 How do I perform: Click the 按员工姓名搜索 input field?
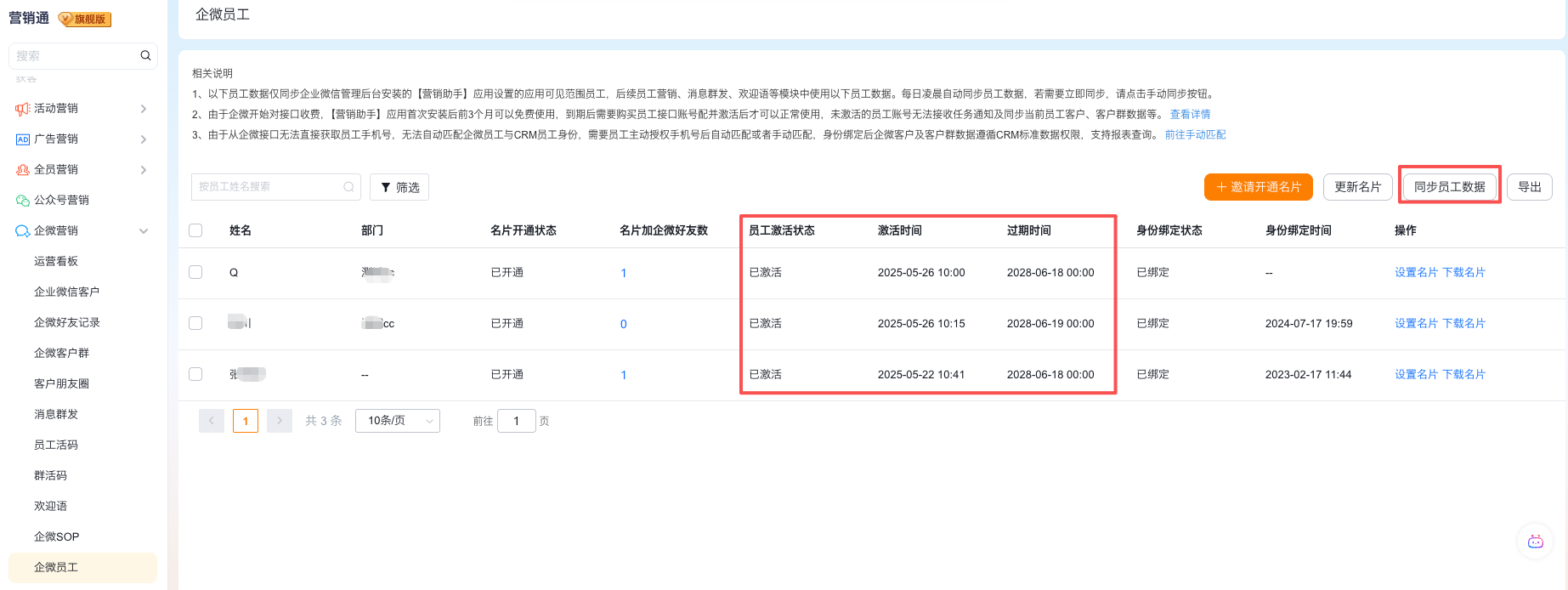268,187
